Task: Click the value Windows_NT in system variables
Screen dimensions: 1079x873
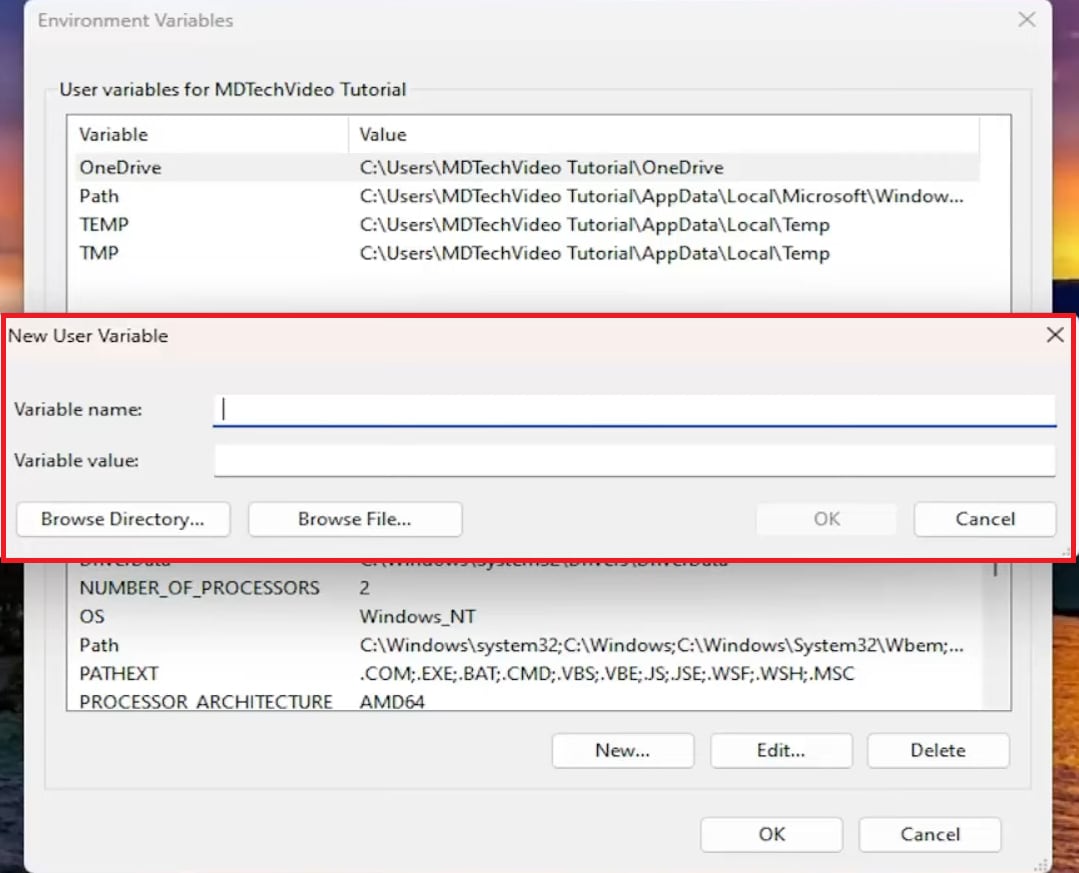Action: tap(417, 617)
